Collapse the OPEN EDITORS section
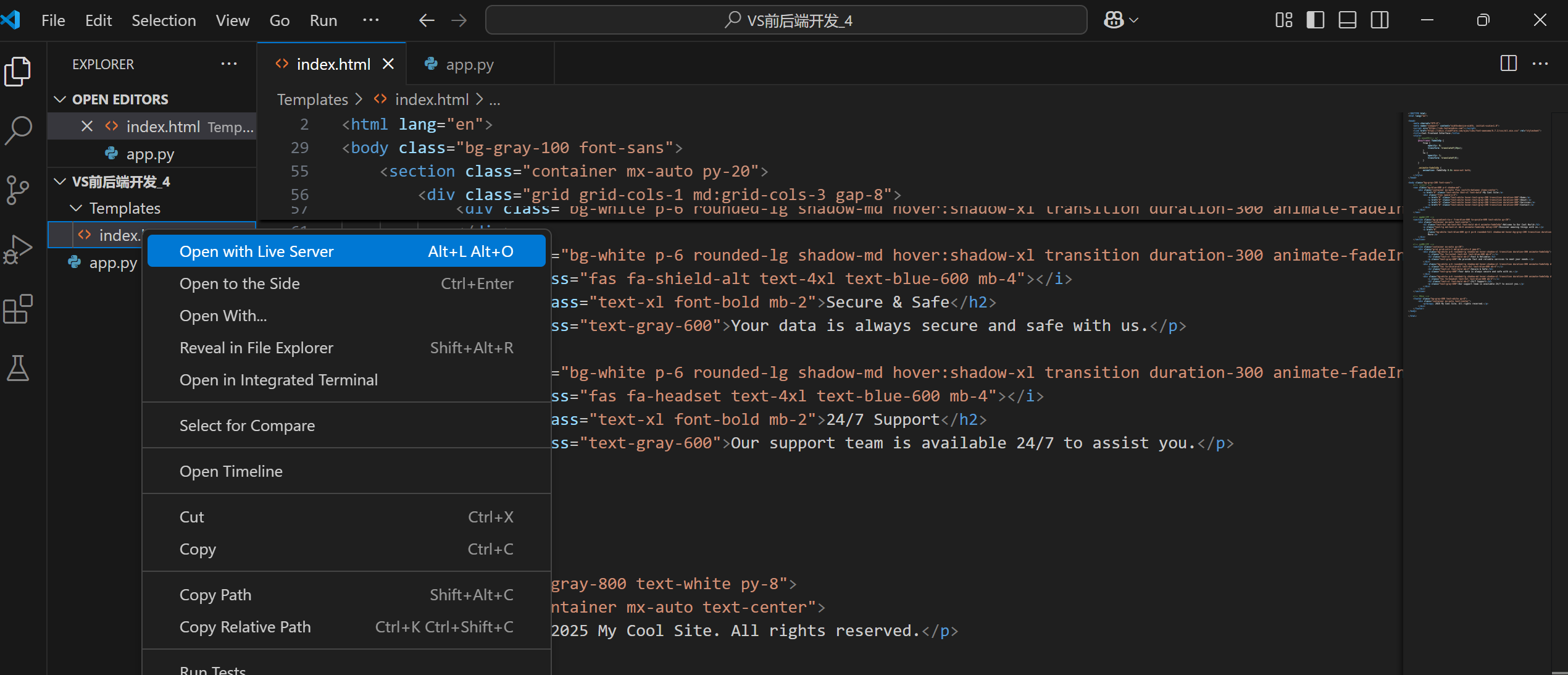The image size is (1568, 675). coord(60,99)
